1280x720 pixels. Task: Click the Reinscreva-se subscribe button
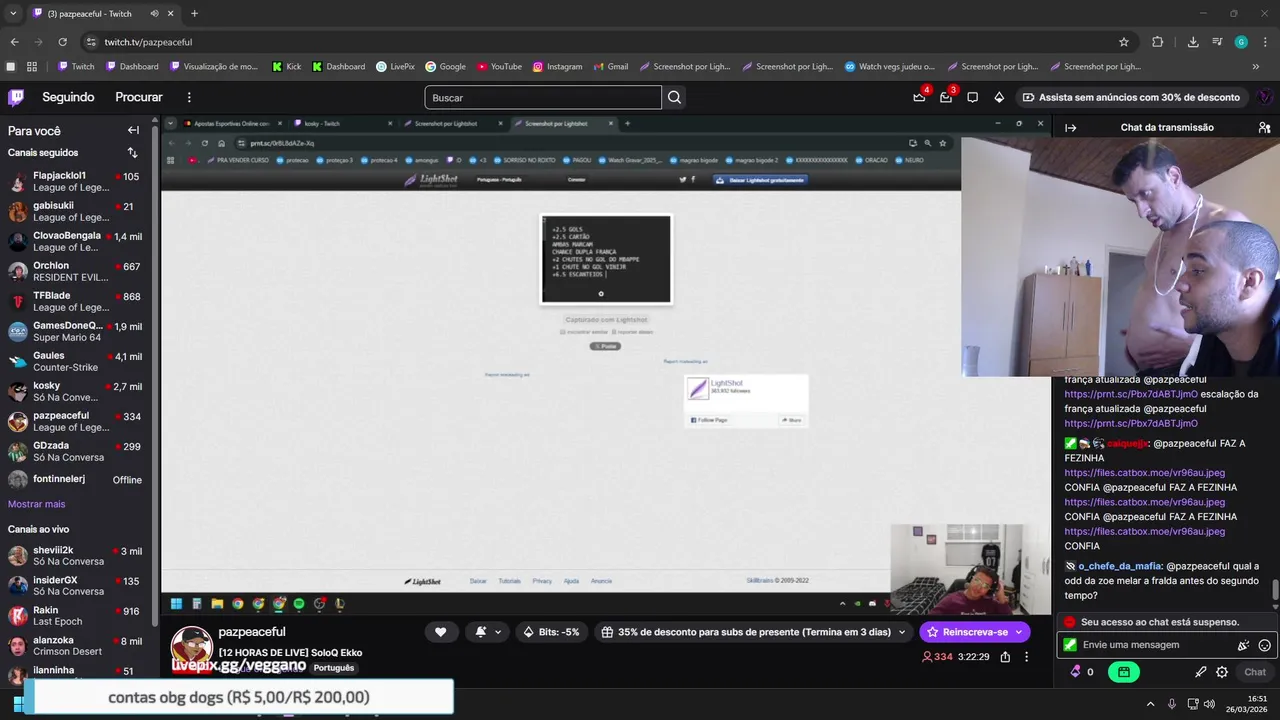(974, 632)
